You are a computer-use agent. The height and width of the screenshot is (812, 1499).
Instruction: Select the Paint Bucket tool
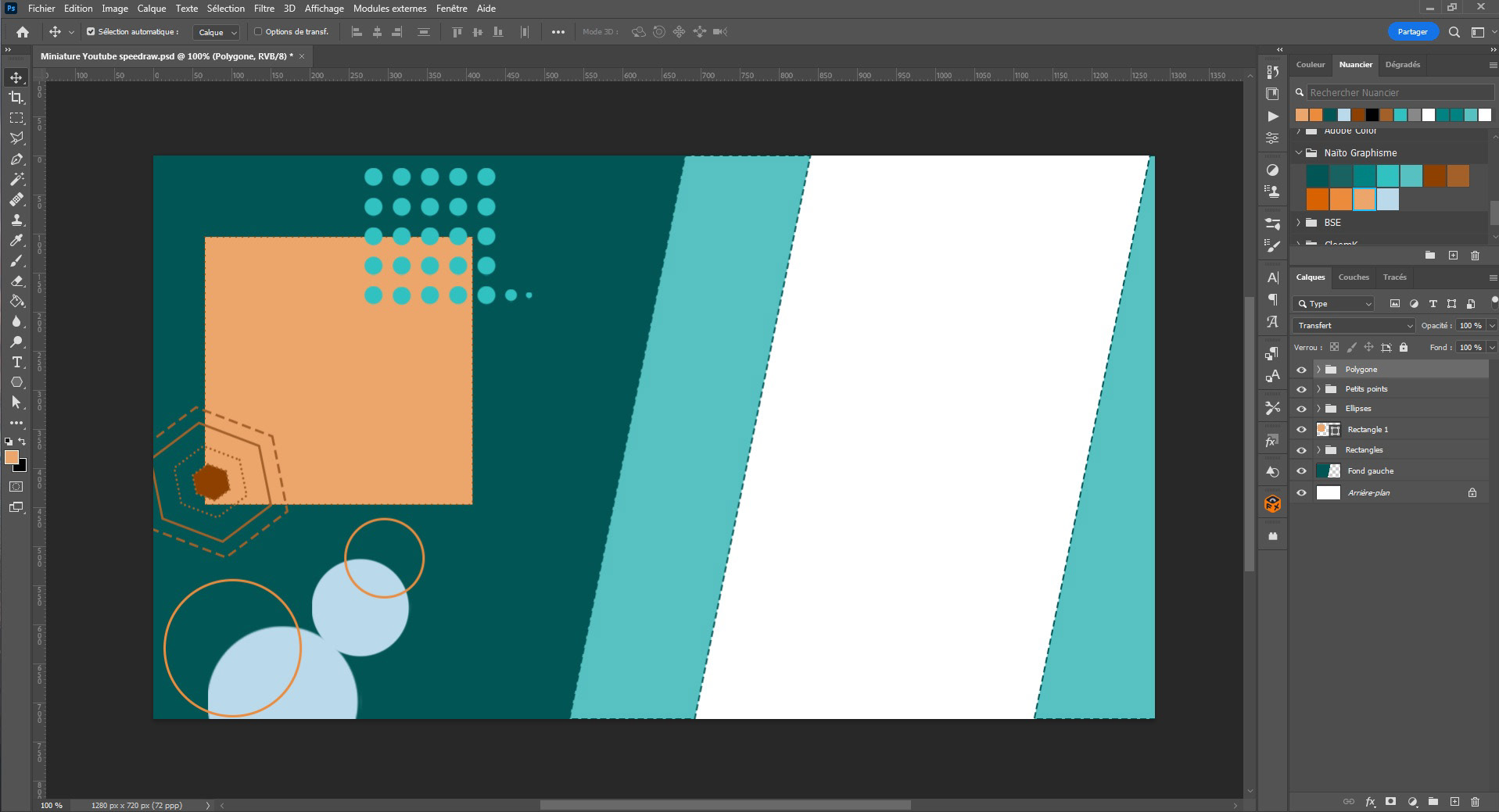16,301
